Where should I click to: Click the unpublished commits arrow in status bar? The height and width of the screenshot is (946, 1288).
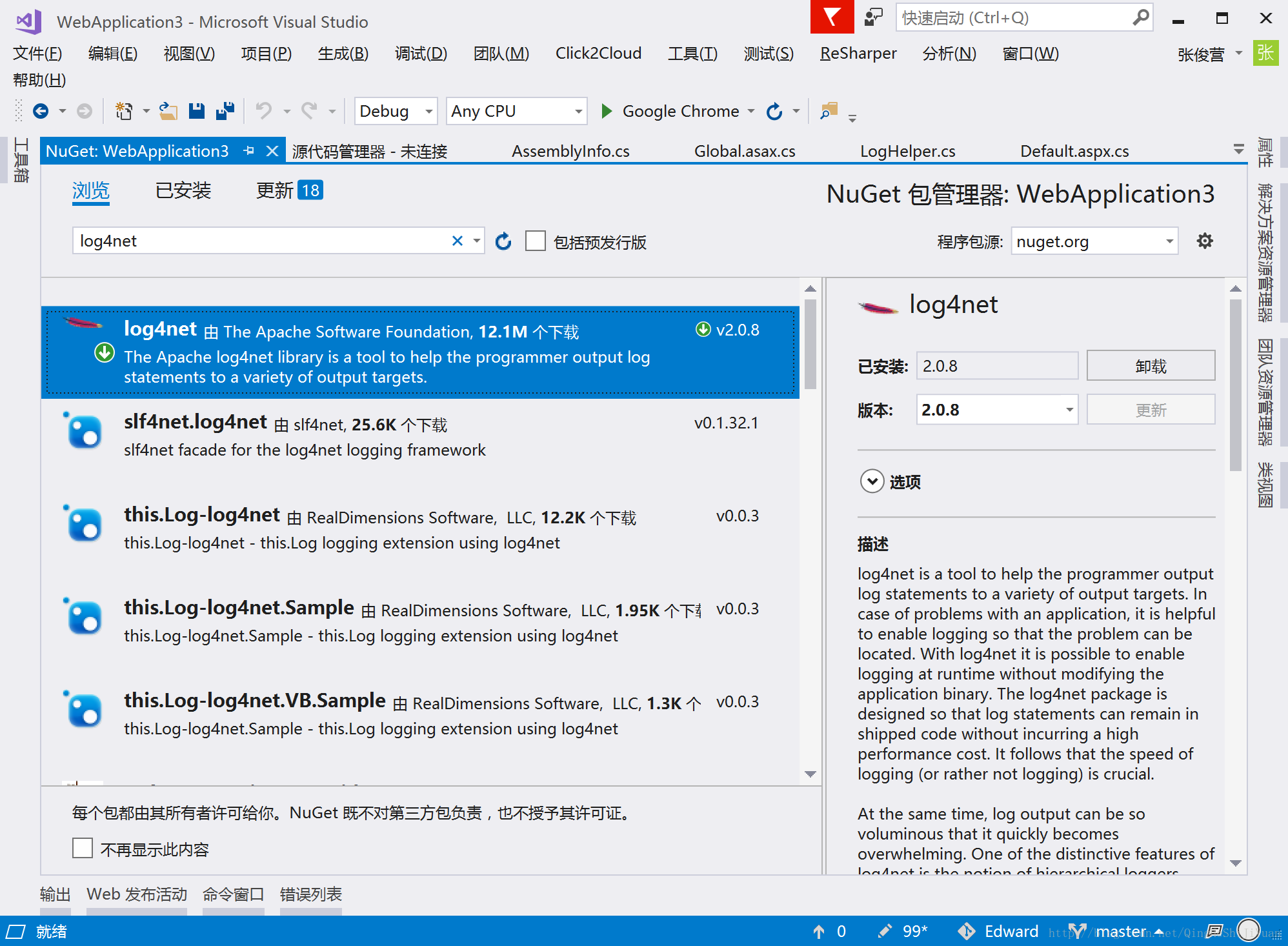coord(819,931)
